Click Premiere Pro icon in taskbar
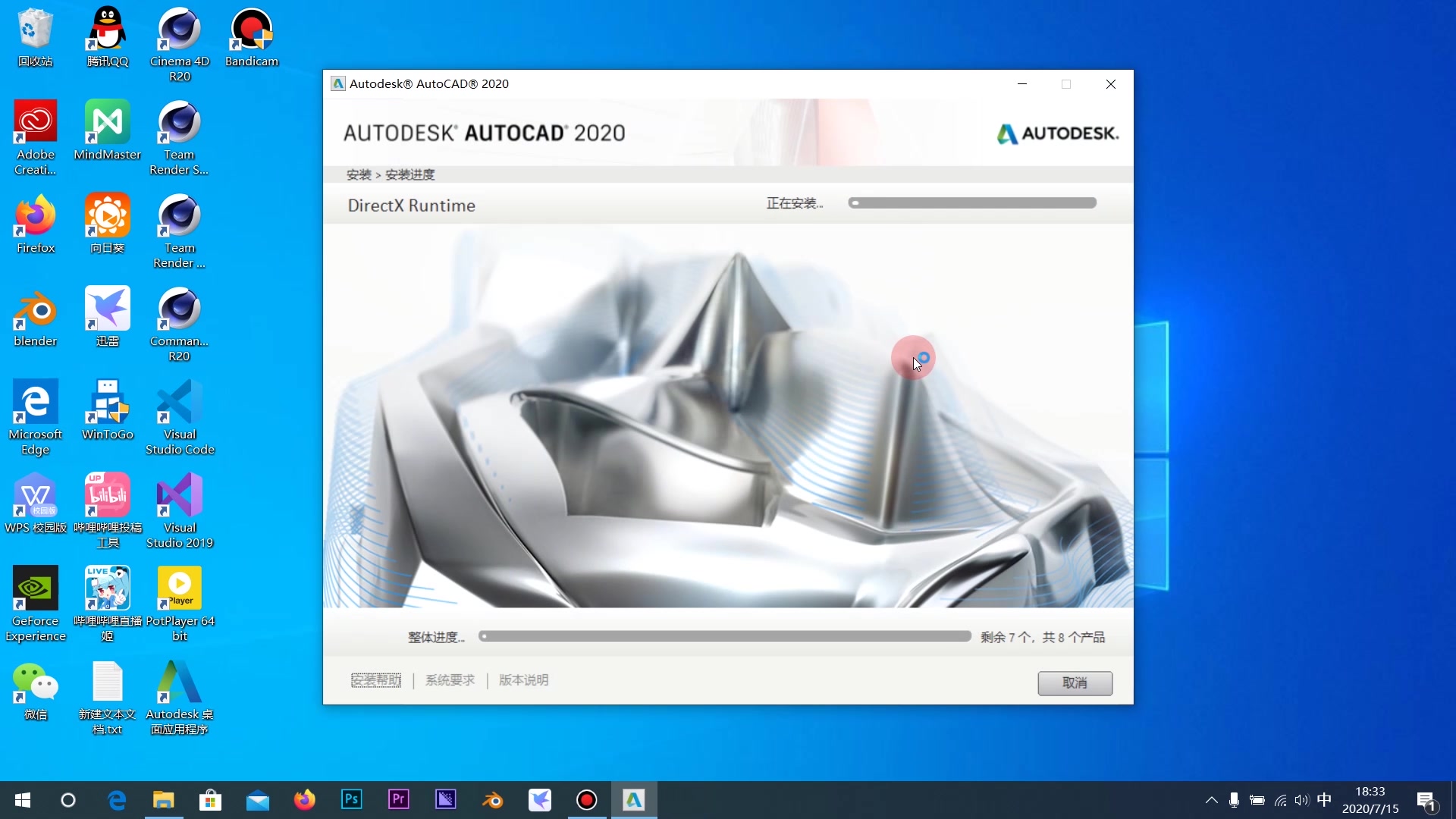 pos(399,800)
